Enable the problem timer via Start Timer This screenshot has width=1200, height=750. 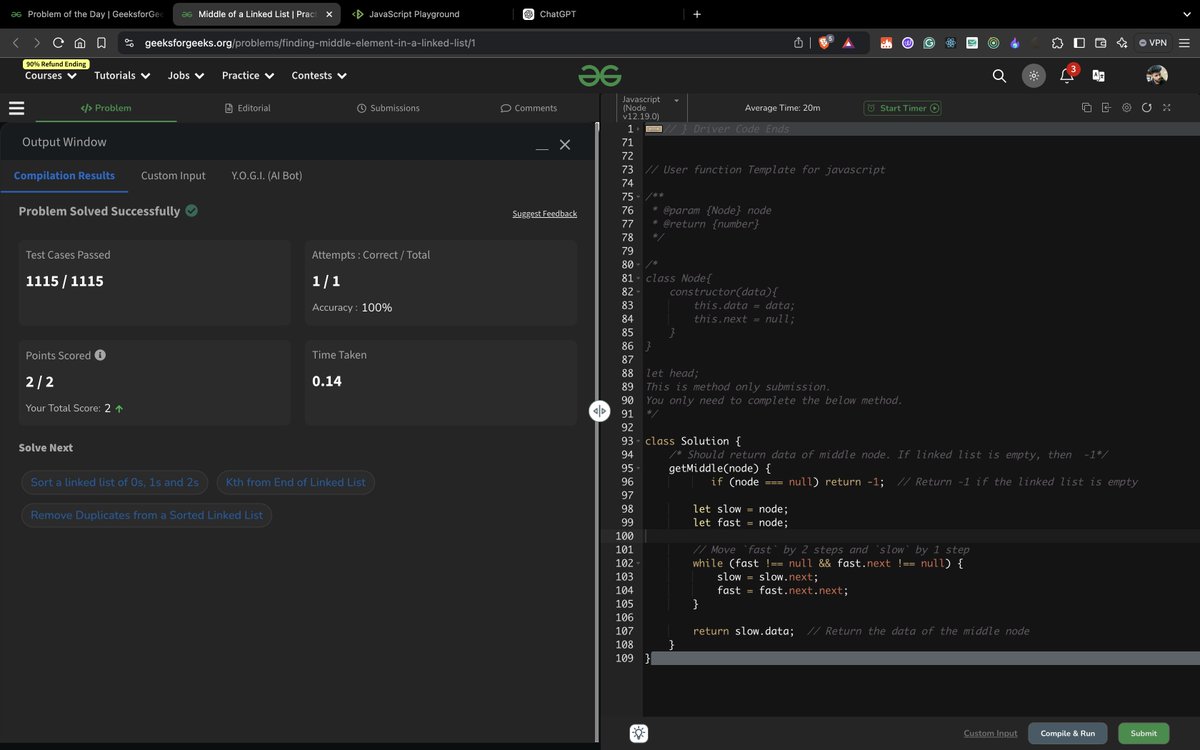902,107
